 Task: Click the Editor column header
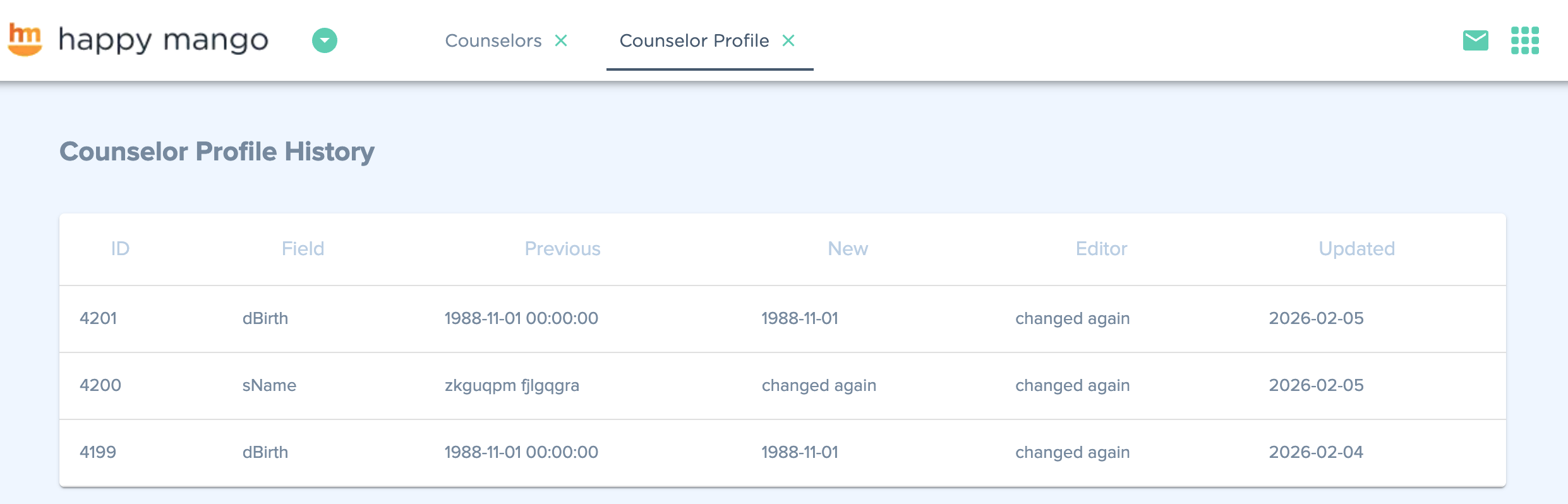1101,249
